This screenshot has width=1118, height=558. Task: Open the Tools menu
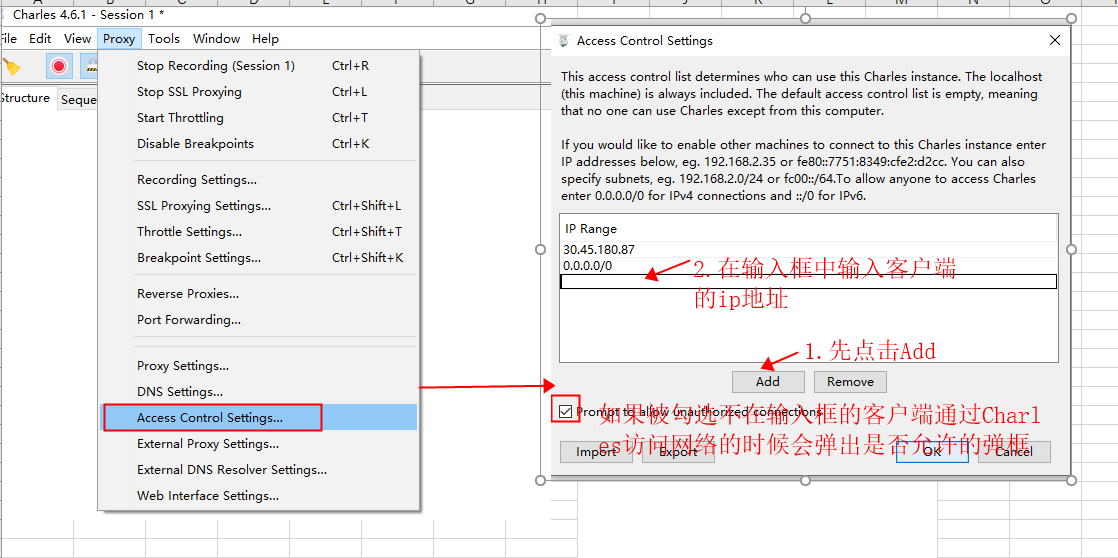click(164, 38)
